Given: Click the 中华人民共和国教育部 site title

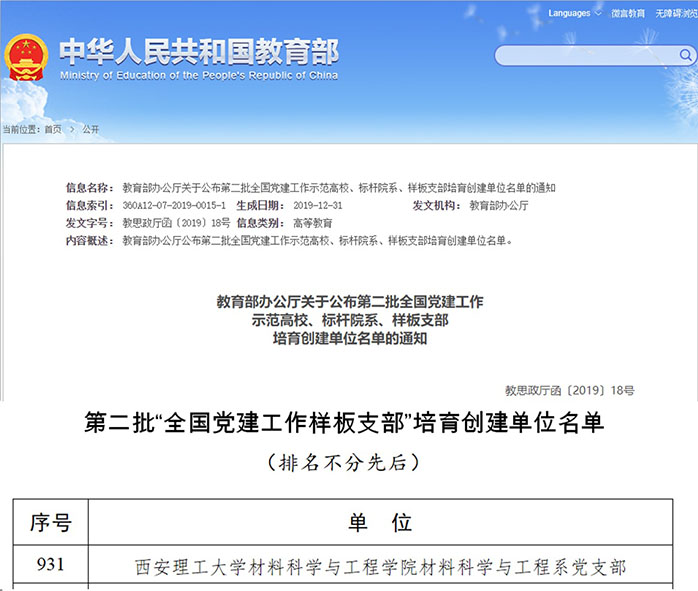Looking at the screenshot, I should (x=199, y=52).
